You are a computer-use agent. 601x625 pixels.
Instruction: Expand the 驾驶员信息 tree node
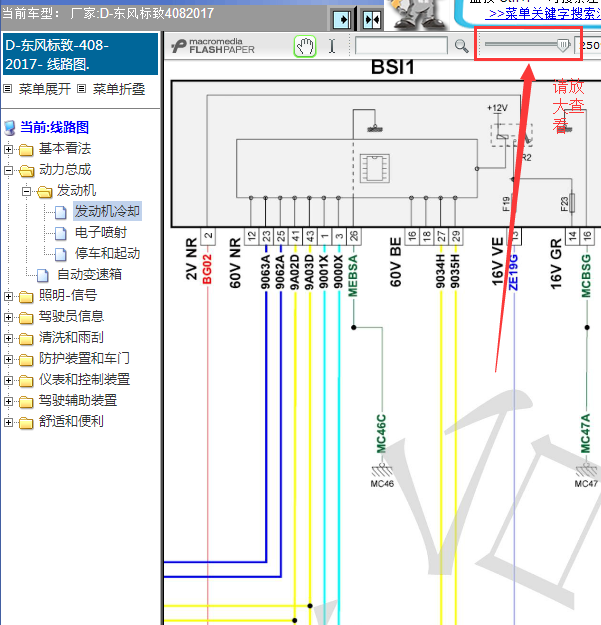point(8,317)
